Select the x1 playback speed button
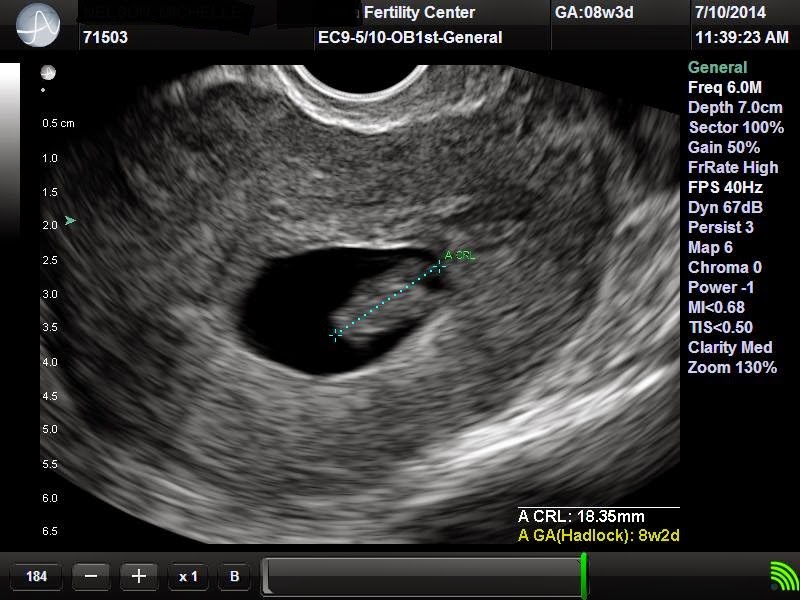Image resolution: width=800 pixels, height=600 pixels. pos(188,577)
